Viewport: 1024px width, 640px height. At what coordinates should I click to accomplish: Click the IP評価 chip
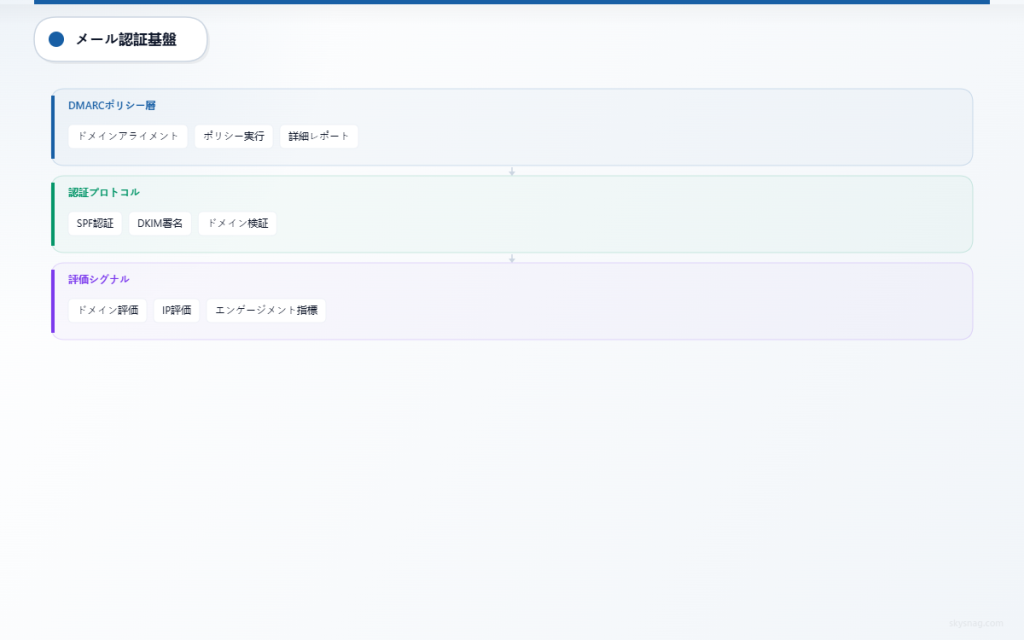(x=177, y=310)
